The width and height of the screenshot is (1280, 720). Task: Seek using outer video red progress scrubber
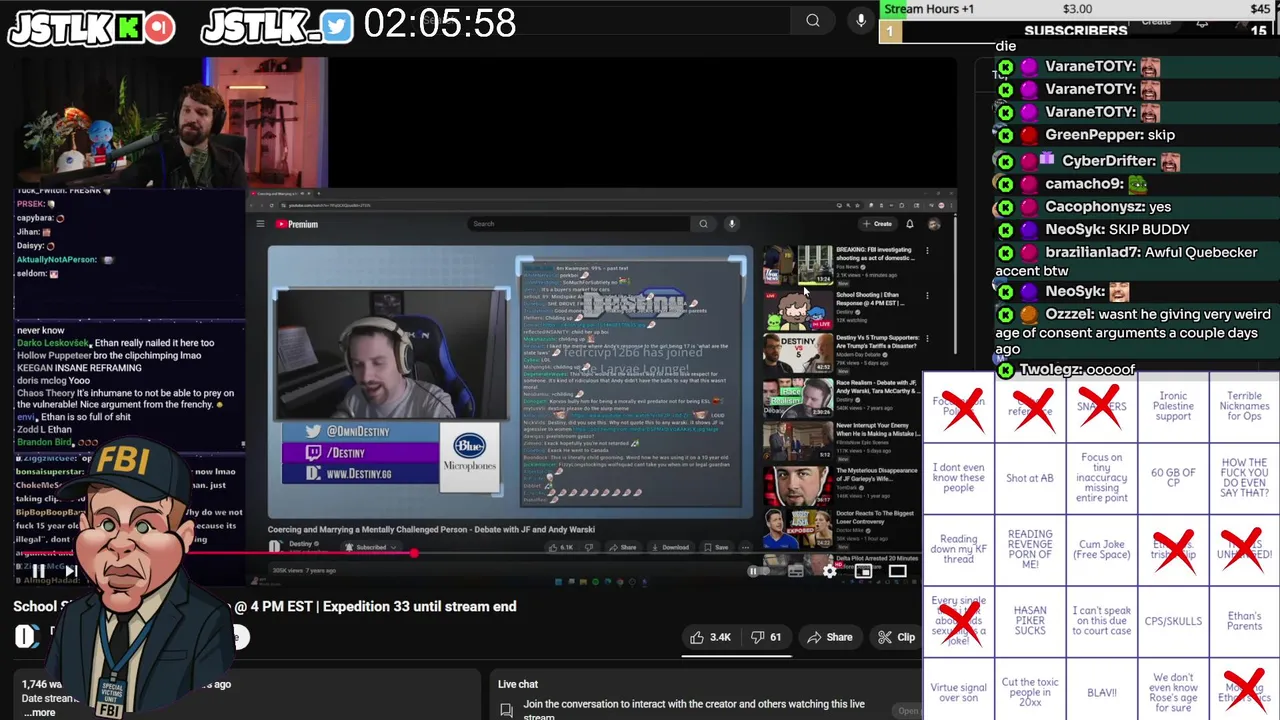[412, 552]
